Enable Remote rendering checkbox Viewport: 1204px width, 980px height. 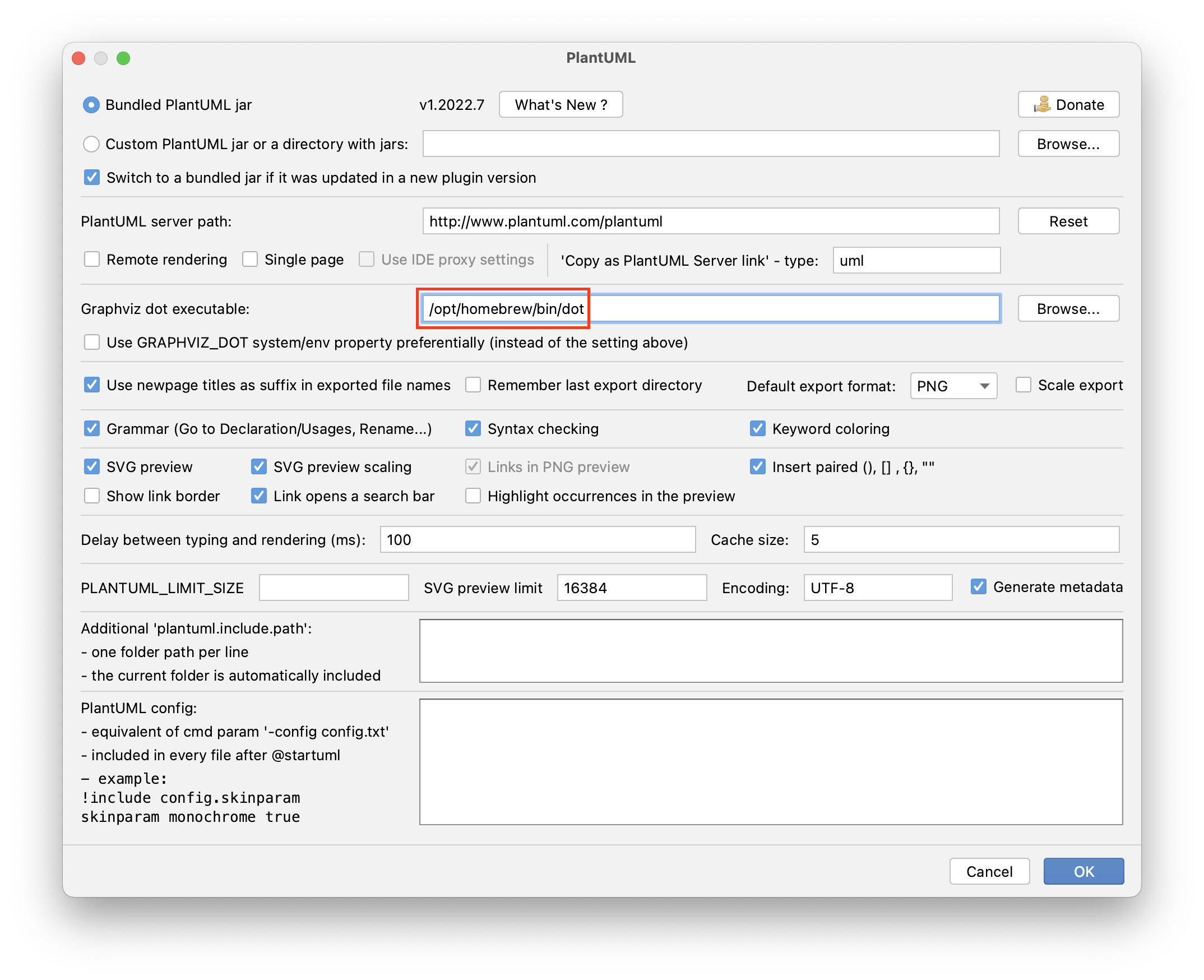coord(91,260)
